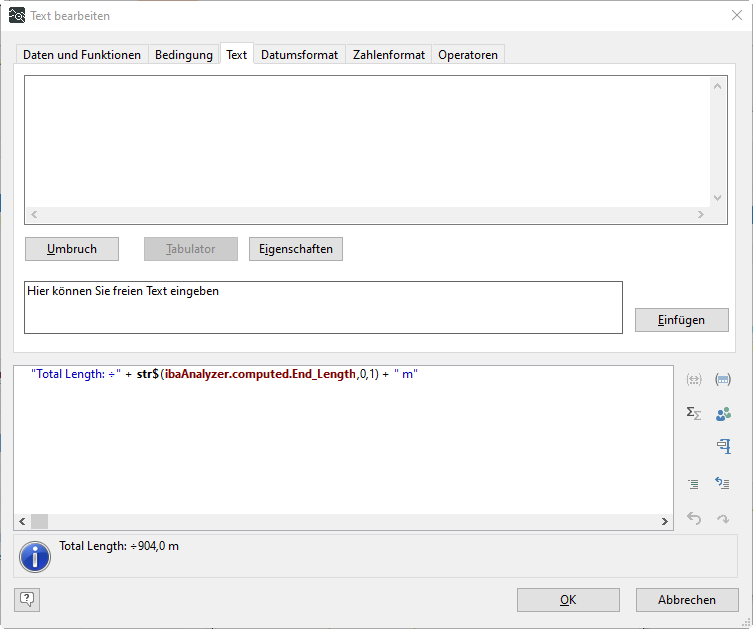The height and width of the screenshot is (629, 753).
Task: Open the Operatoren tab
Action: (x=468, y=55)
